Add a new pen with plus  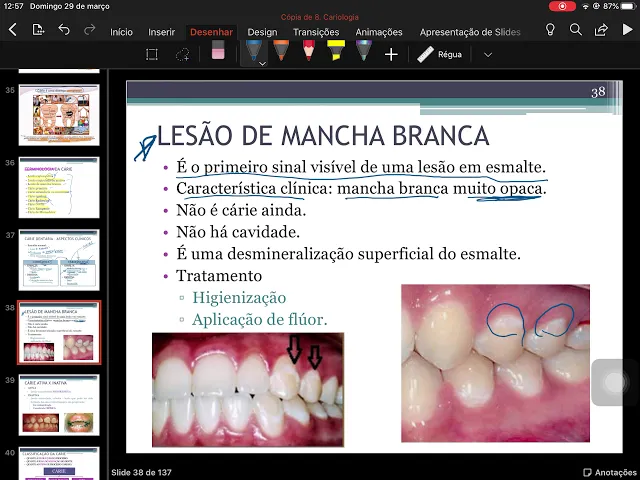pyautogui.click(x=391, y=54)
